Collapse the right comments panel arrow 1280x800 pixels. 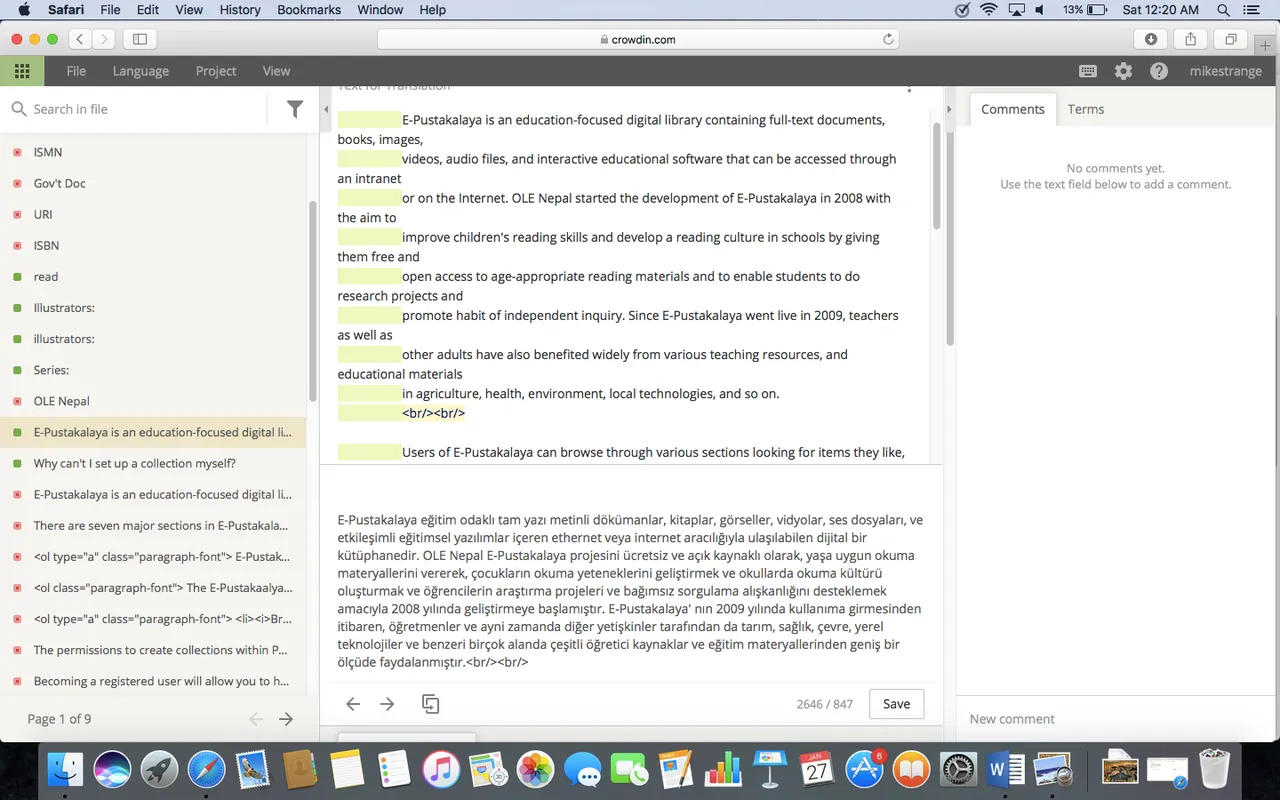(949, 109)
